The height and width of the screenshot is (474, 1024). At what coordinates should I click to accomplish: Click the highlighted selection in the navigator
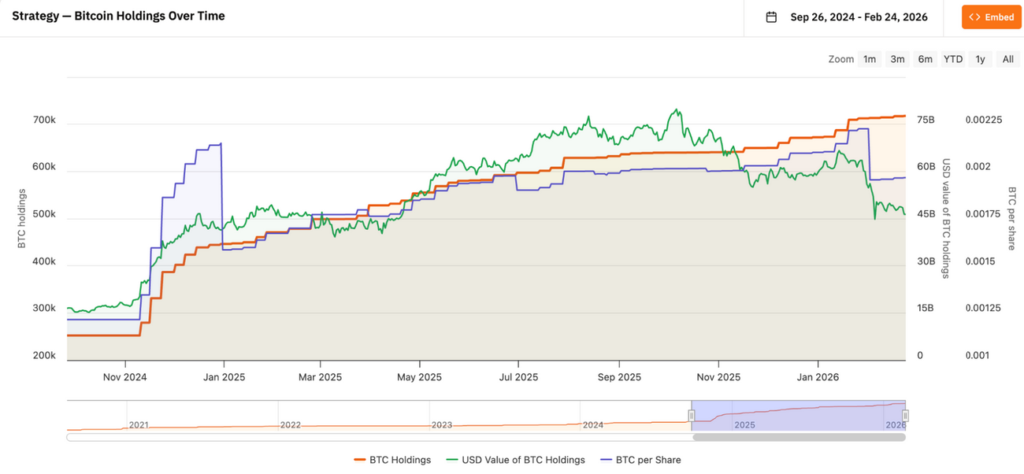tap(798, 413)
